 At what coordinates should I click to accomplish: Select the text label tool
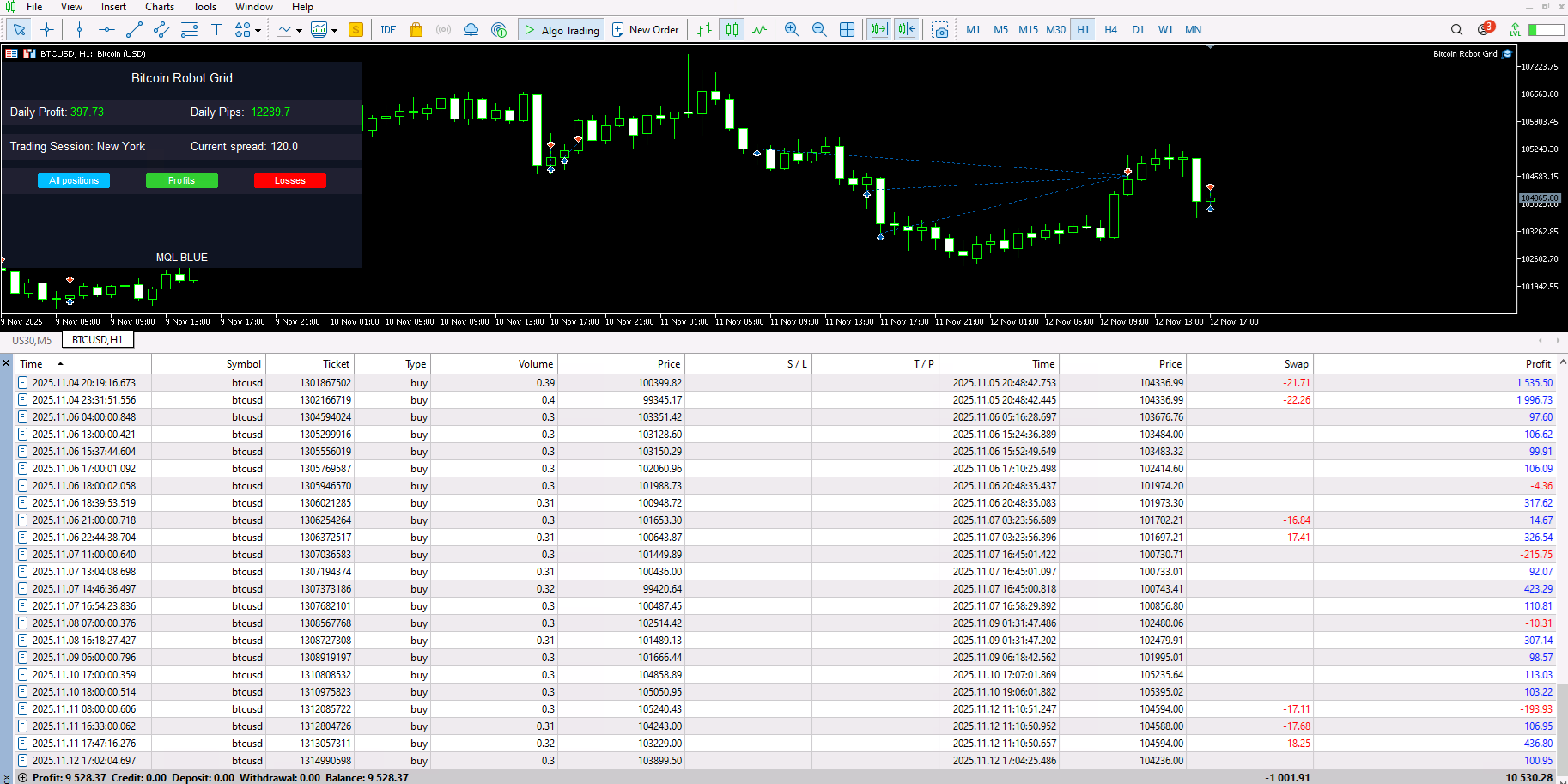(216, 30)
